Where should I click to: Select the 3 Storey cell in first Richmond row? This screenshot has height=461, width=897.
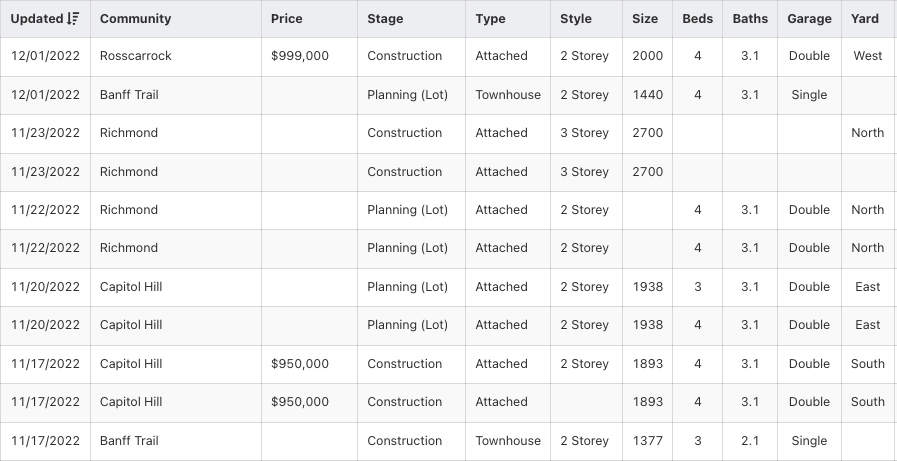[584, 133]
